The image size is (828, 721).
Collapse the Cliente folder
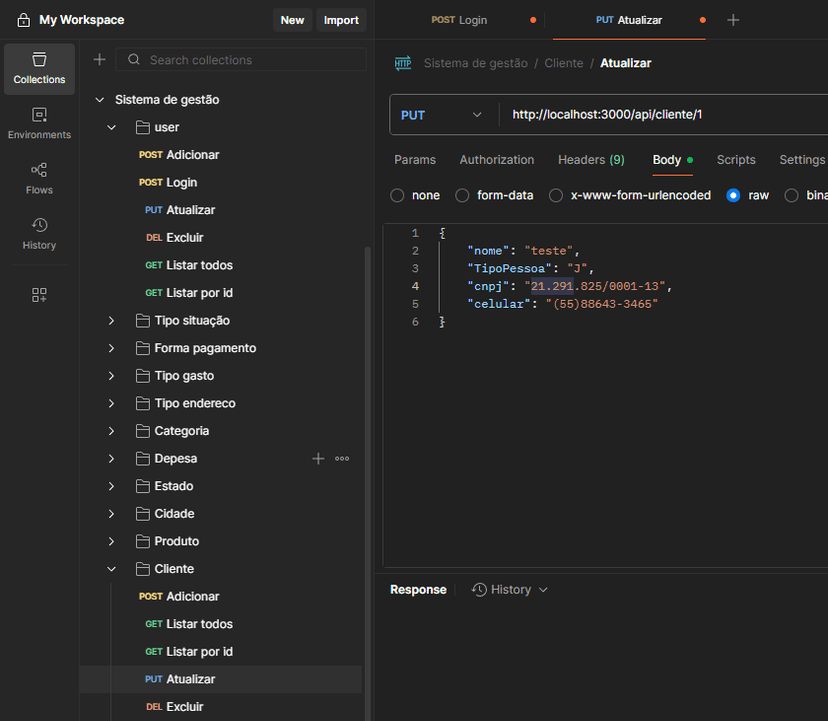[112, 569]
